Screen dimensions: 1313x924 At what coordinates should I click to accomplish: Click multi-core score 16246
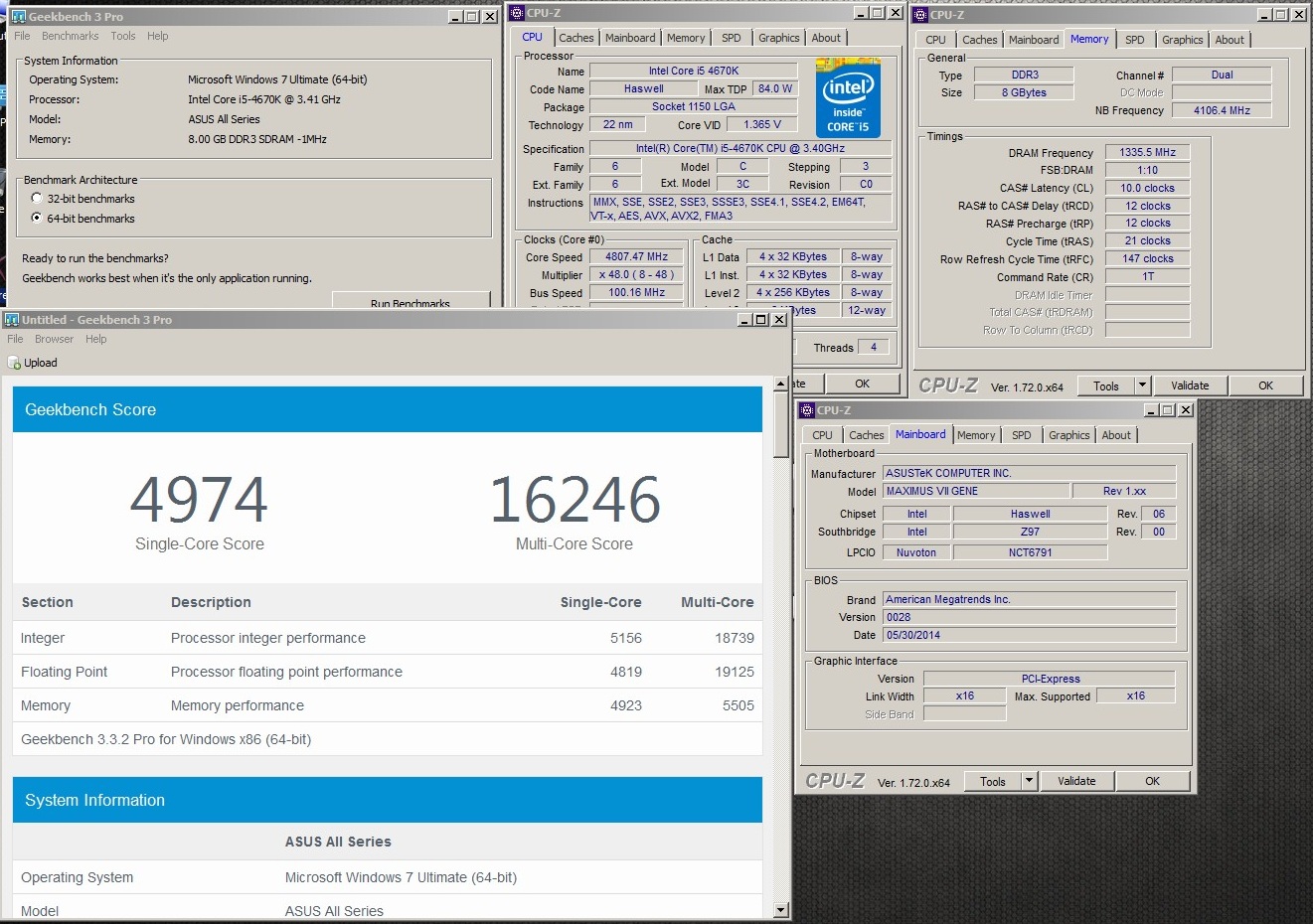(574, 499)
